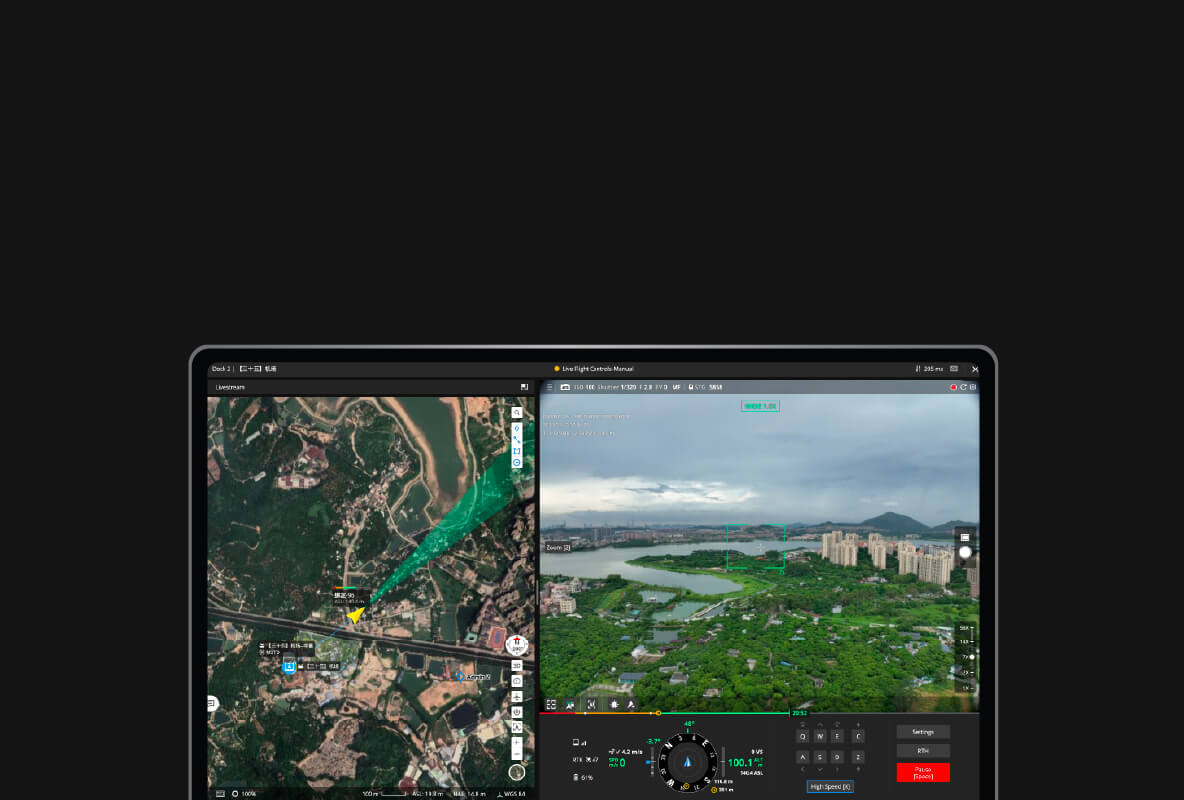The height and width of the screenshot is (800, 1184).
Task: Start recording with the red record icon
Action: 953,387
